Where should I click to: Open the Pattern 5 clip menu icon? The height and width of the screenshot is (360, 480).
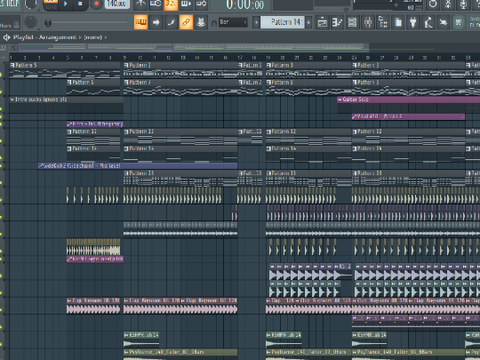tap(13, 65)
